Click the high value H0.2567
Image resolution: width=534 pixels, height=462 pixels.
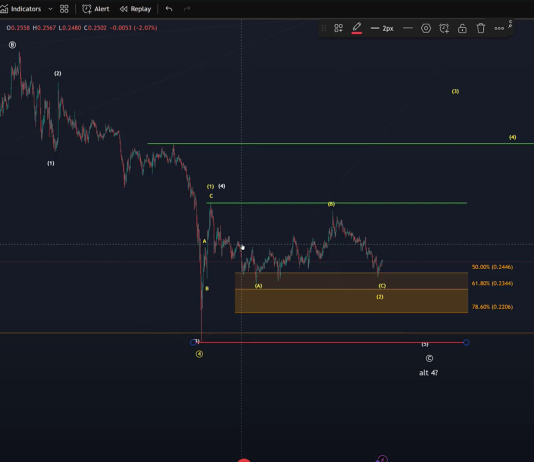click(44, 28)
